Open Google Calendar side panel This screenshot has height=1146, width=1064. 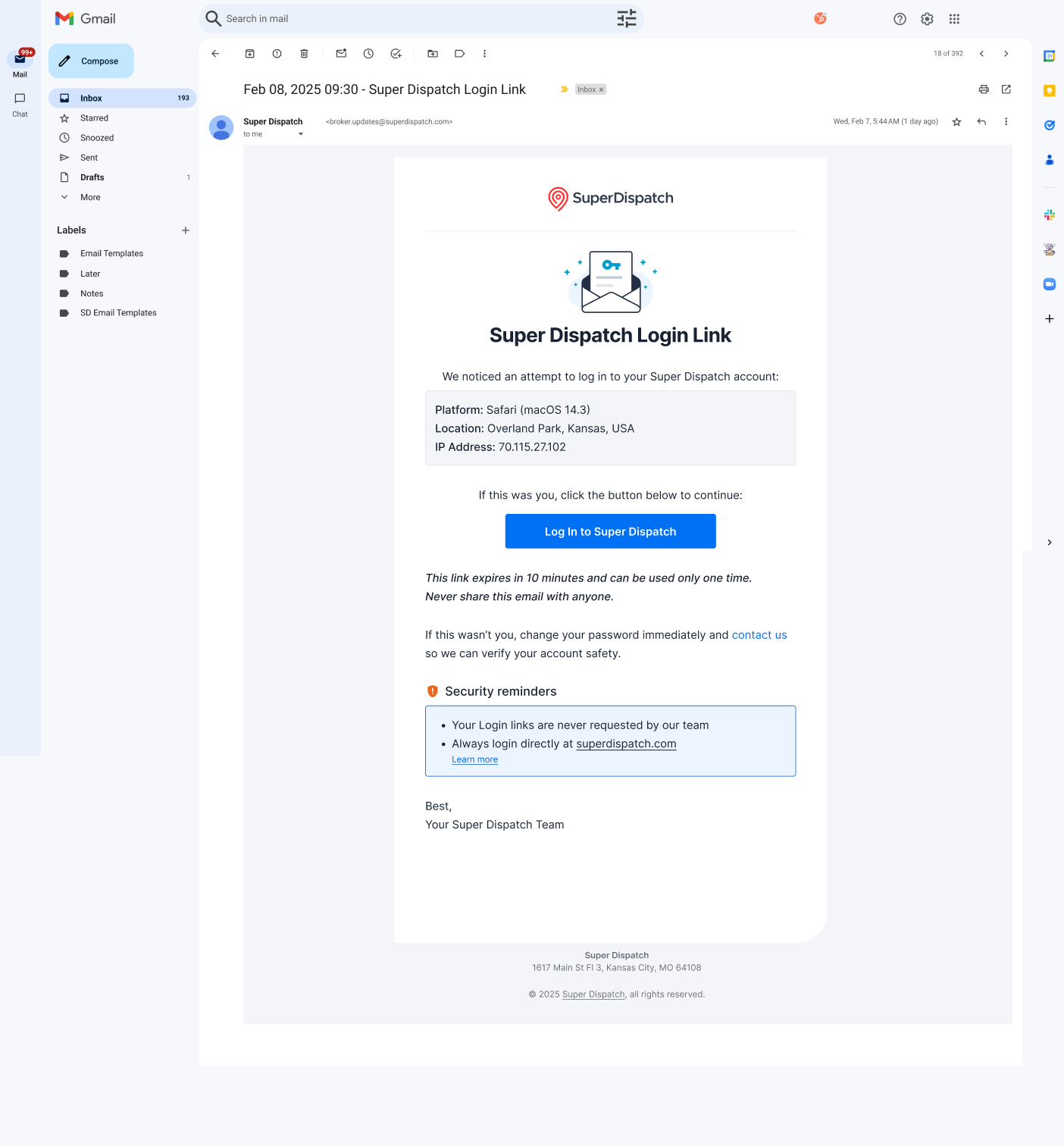point(1050,56)
